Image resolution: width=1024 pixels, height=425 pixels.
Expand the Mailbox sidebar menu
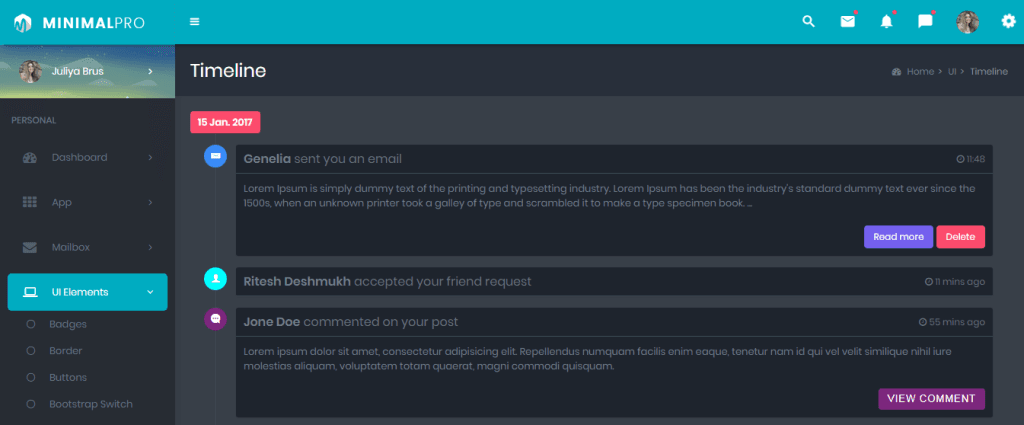coord(87,247)
